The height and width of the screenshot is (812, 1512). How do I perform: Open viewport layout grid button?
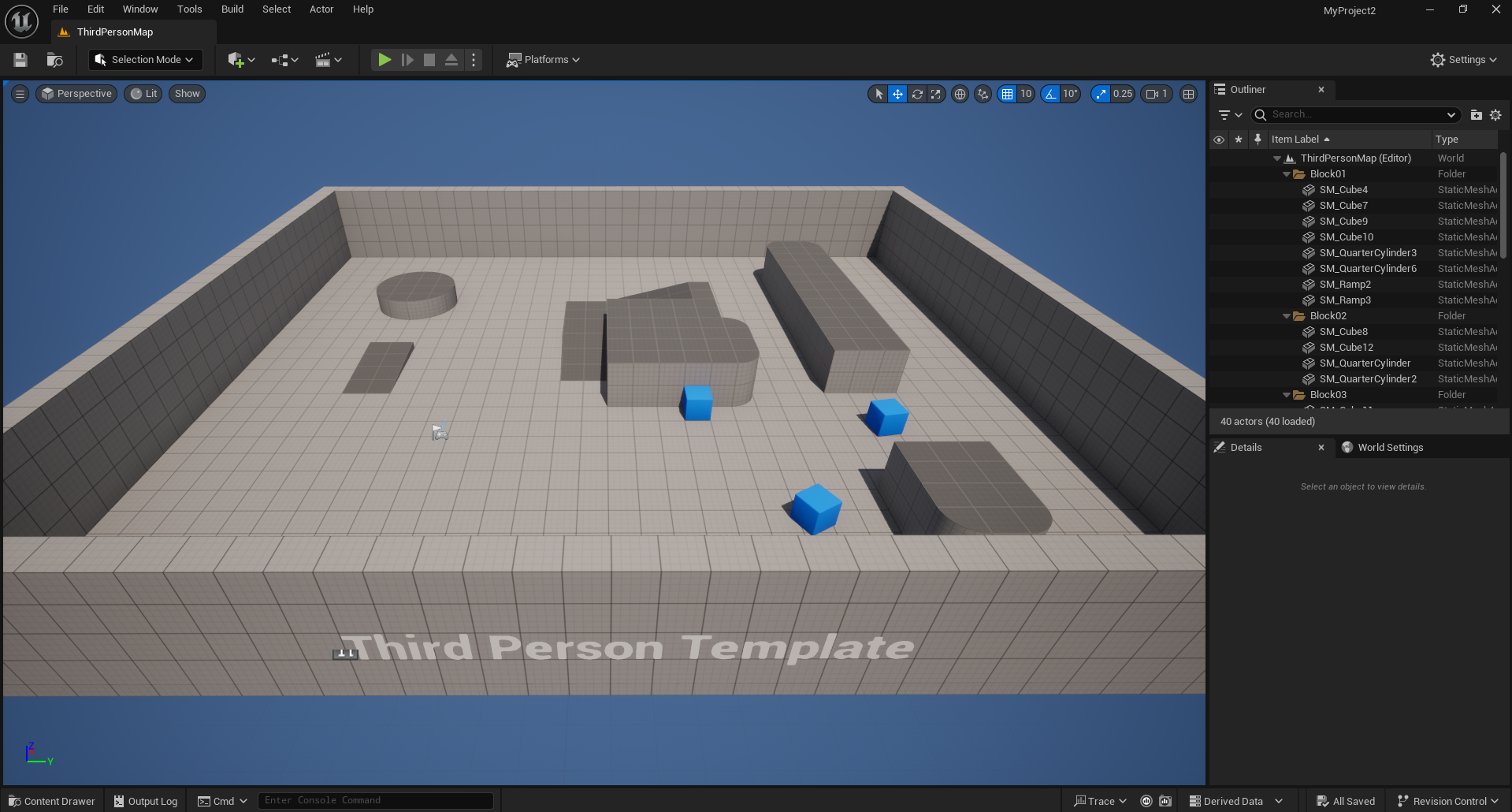(1188, 94)
